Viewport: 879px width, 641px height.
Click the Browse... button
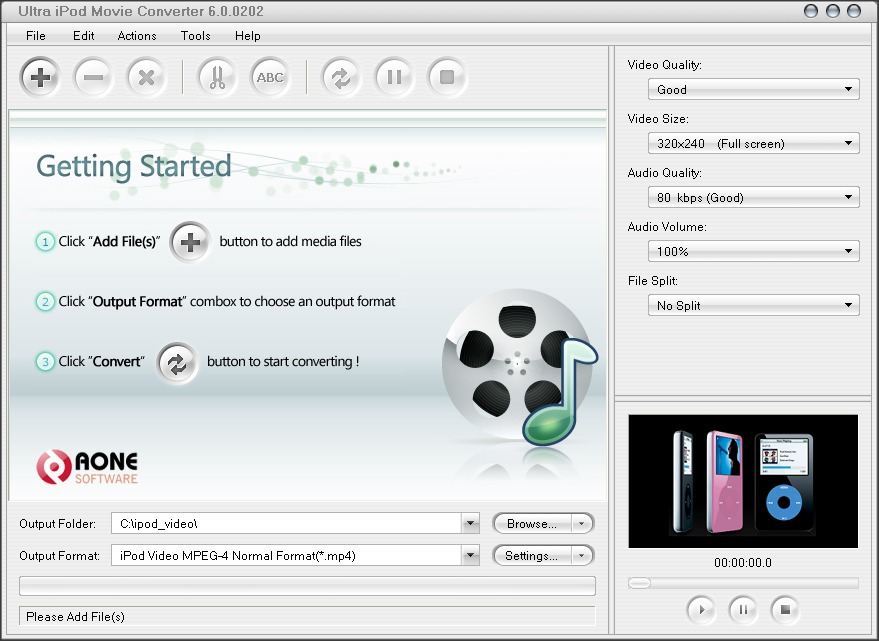[532, 523]
